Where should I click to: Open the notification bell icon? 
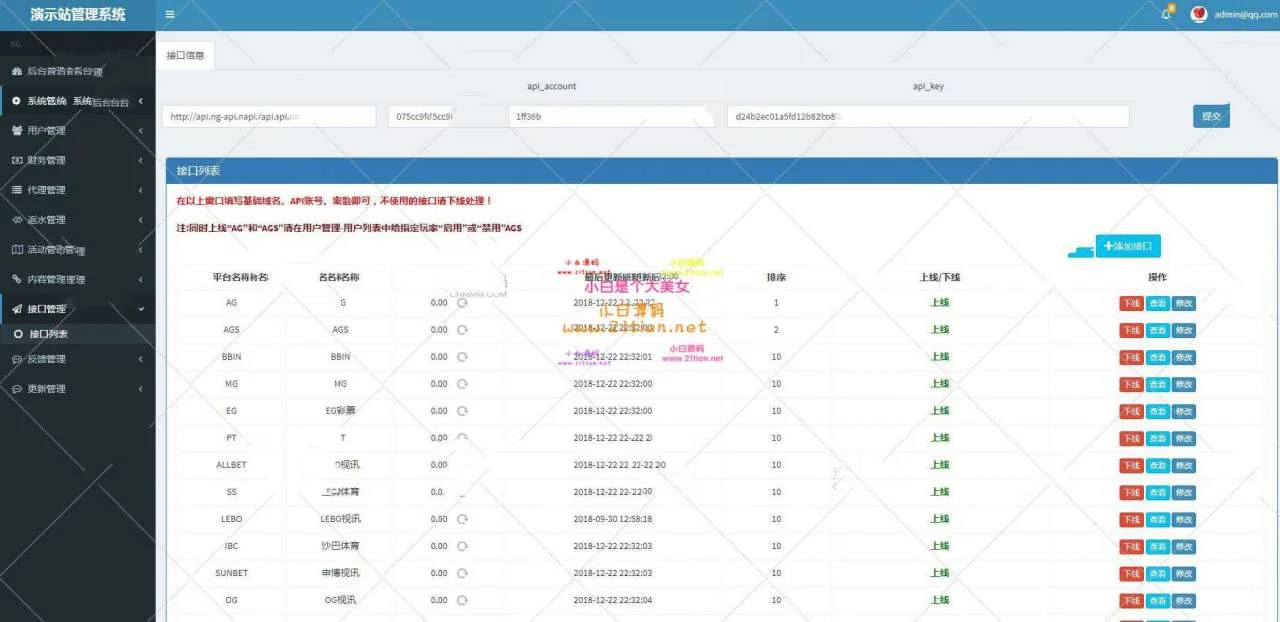[x=1166, y=14]
